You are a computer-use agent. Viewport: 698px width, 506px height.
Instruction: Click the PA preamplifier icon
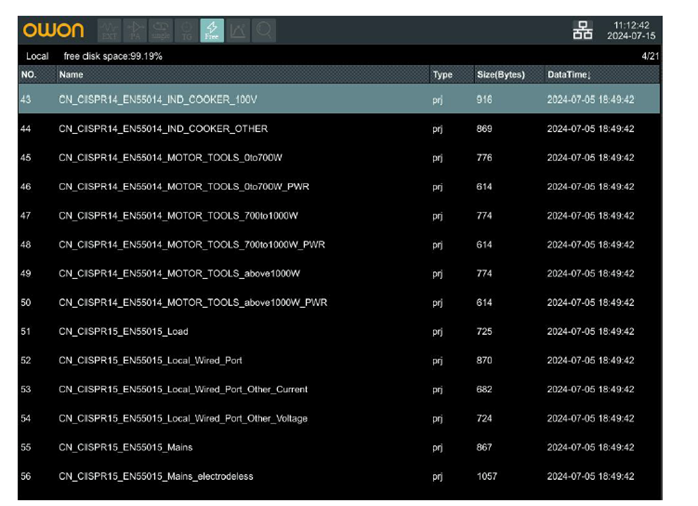tap(134, 31)
